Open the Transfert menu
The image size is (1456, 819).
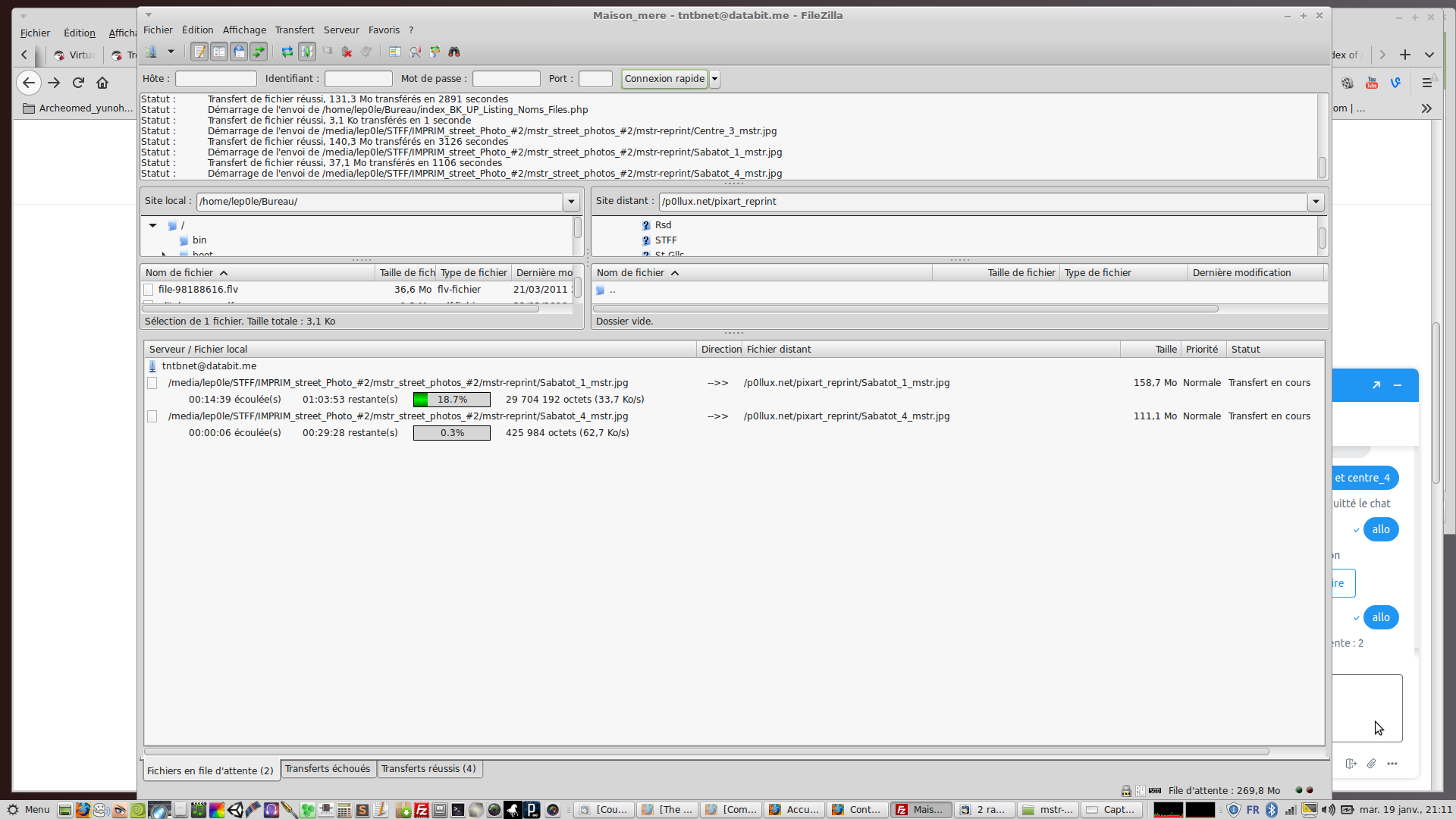pos(294,30)
